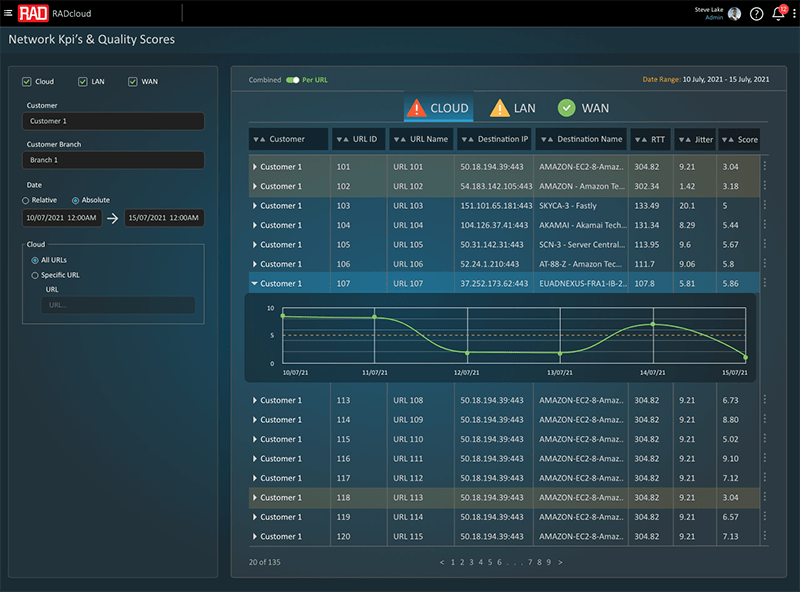
Task: Collapse the expanded URL 107 row
Action: tap(255, 284)
